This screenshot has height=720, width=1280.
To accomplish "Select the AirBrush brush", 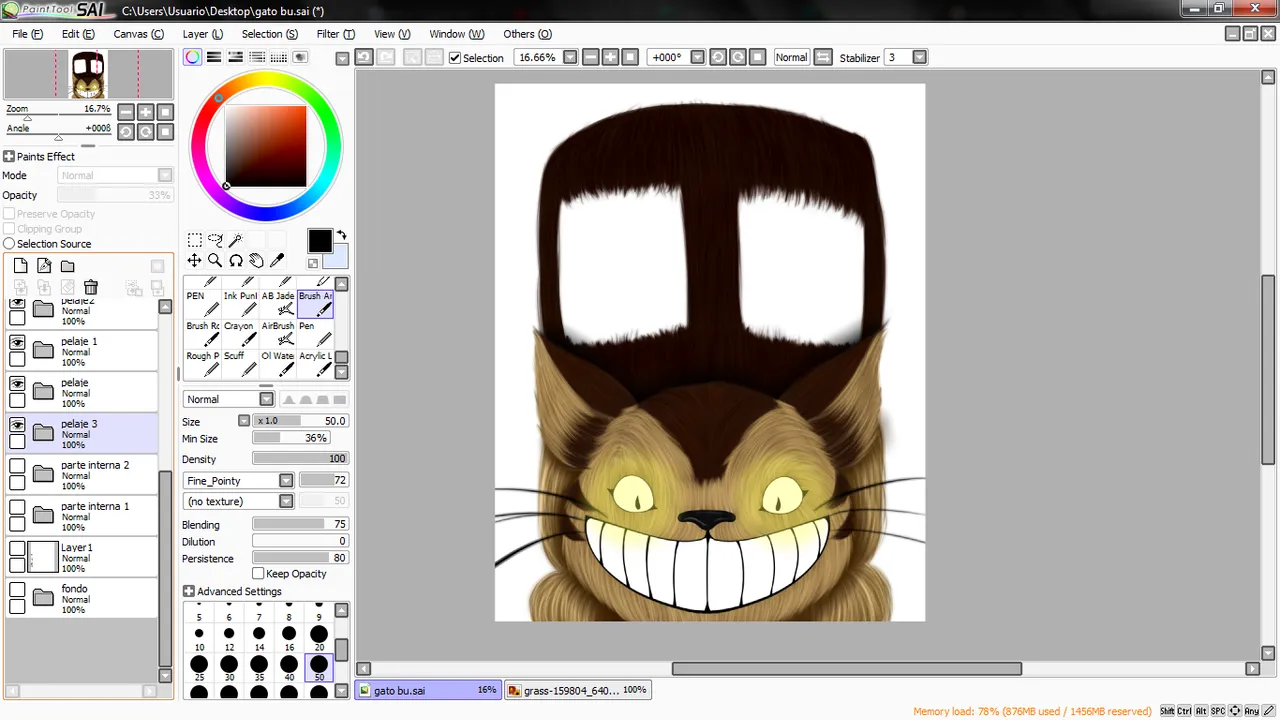I will 278,332.
